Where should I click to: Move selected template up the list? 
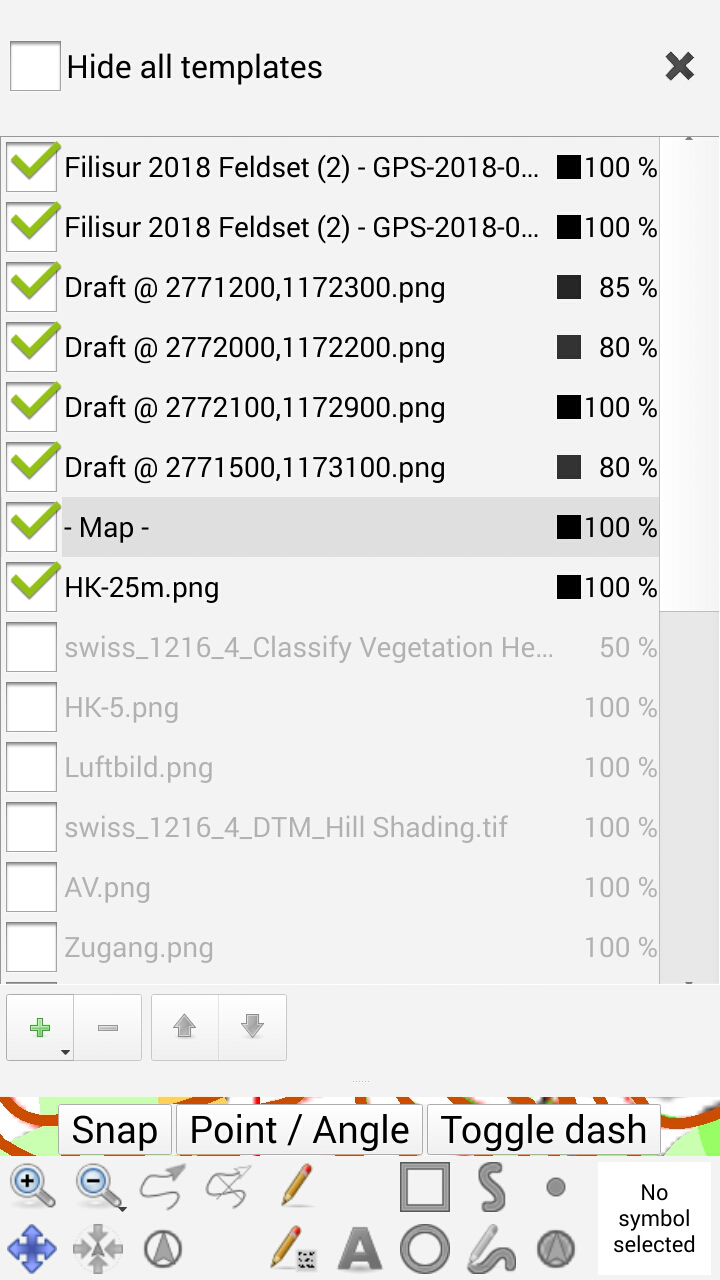[x=184, y=1027]
